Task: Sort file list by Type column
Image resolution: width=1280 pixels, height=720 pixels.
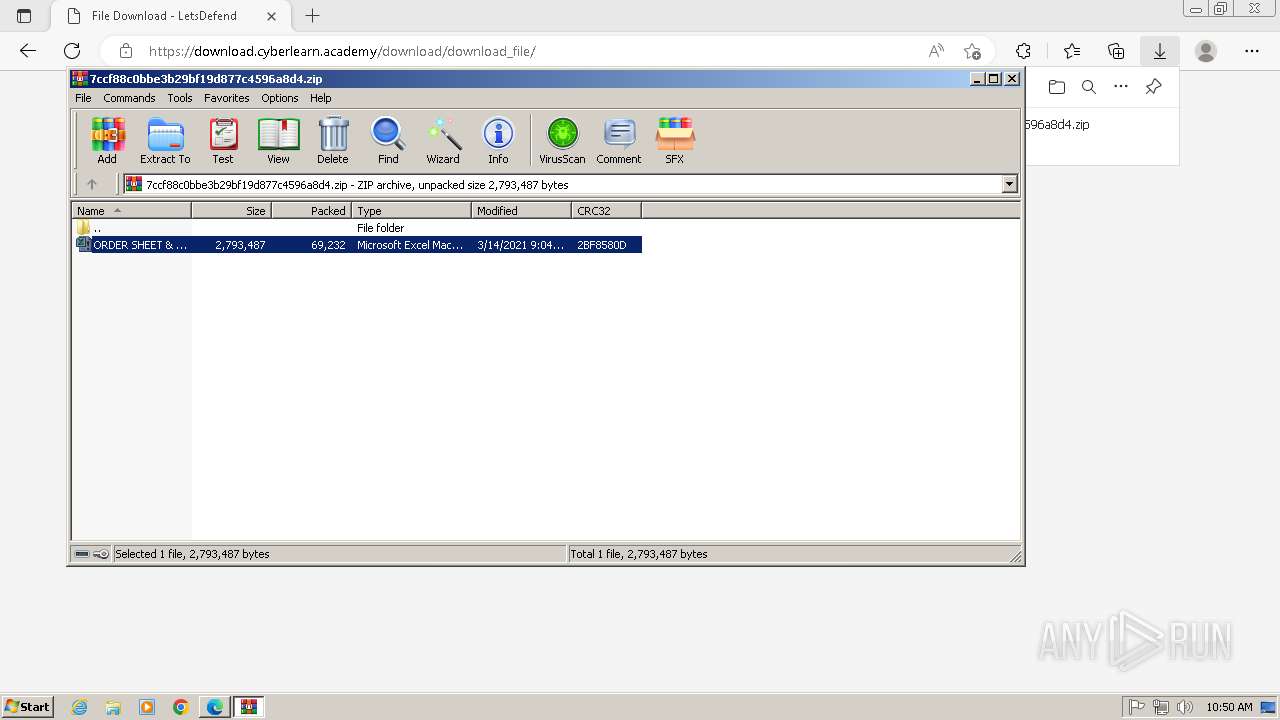Action: click(x=411, y=210)
